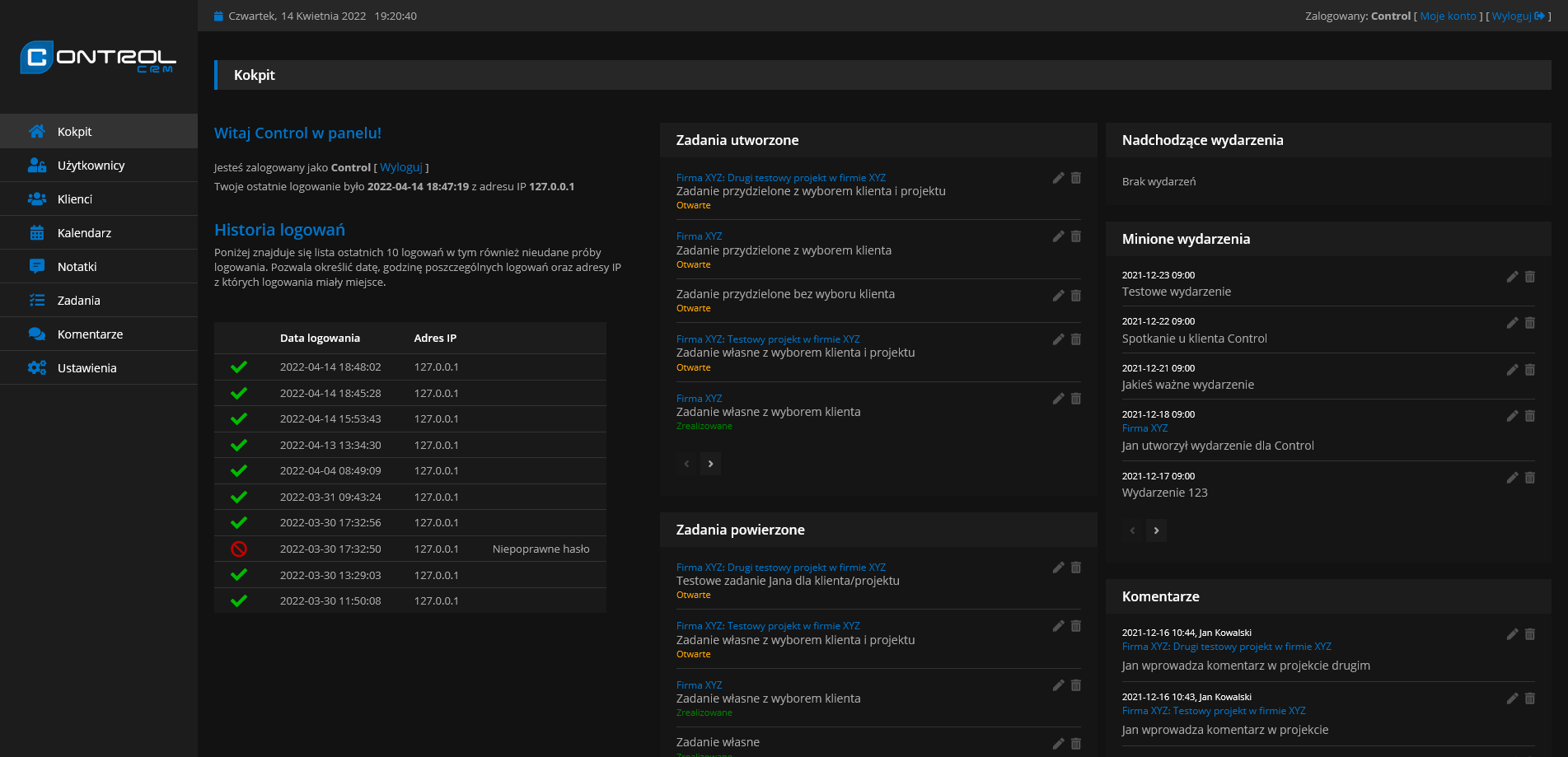Delete assigned task 'Zadanie własne z wyborem klienta'

[x=1075, y=685]
